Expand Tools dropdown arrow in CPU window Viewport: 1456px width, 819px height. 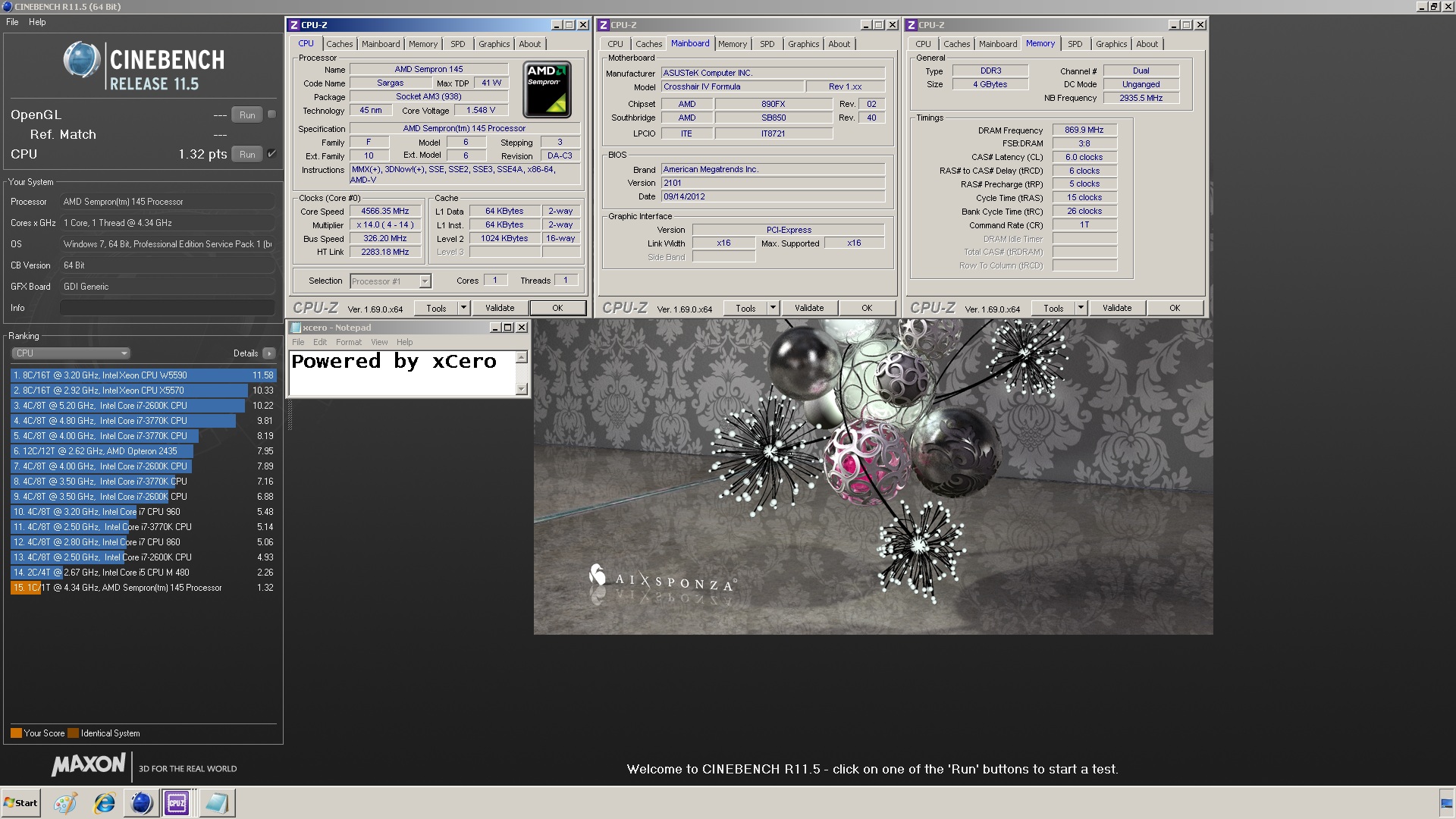pos(464,308)
